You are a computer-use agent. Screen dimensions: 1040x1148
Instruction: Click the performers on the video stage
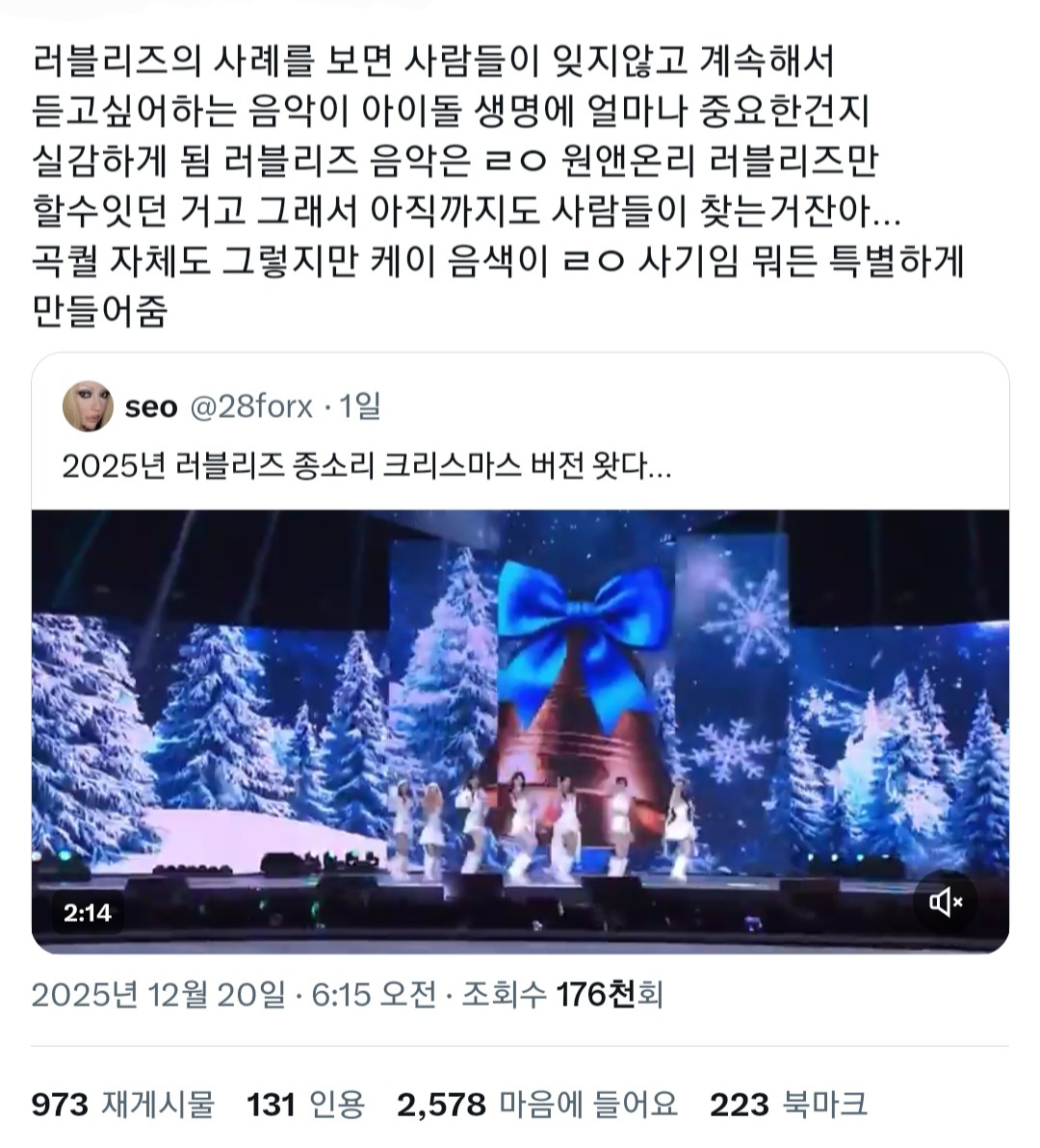pos(543,827)
